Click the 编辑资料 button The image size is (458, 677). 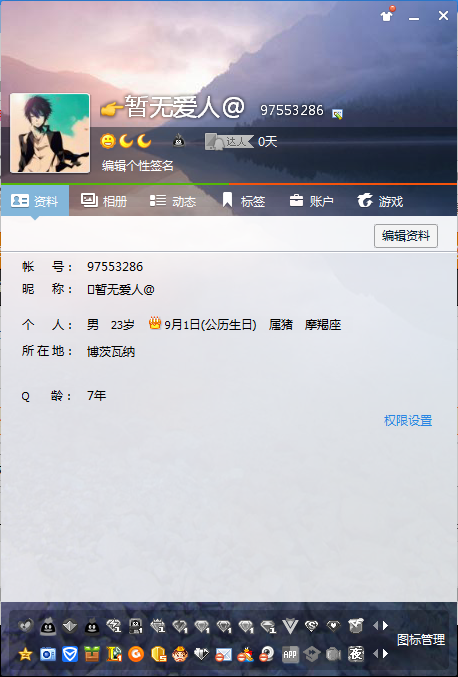pyautogui.click(x=406, y=236)
